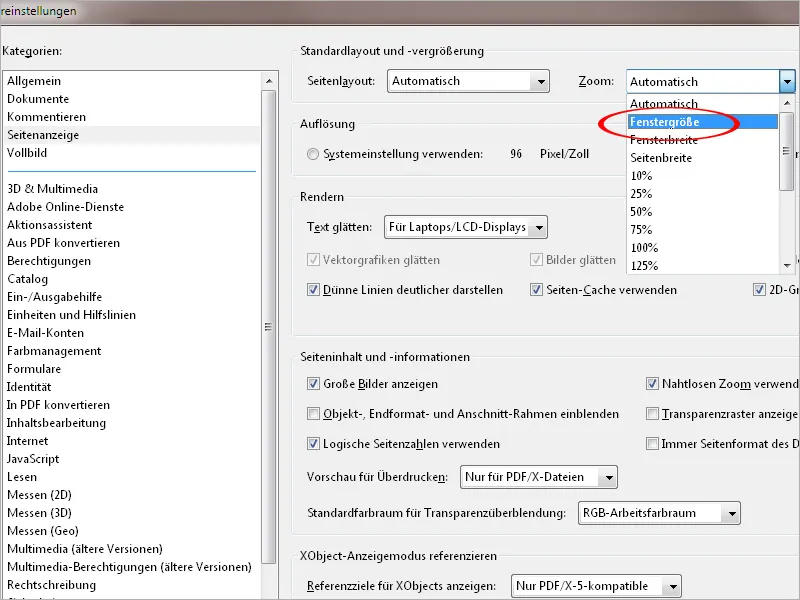800x600 pixels.
Task: Select Vollbild category
Action: pos(27,153)
